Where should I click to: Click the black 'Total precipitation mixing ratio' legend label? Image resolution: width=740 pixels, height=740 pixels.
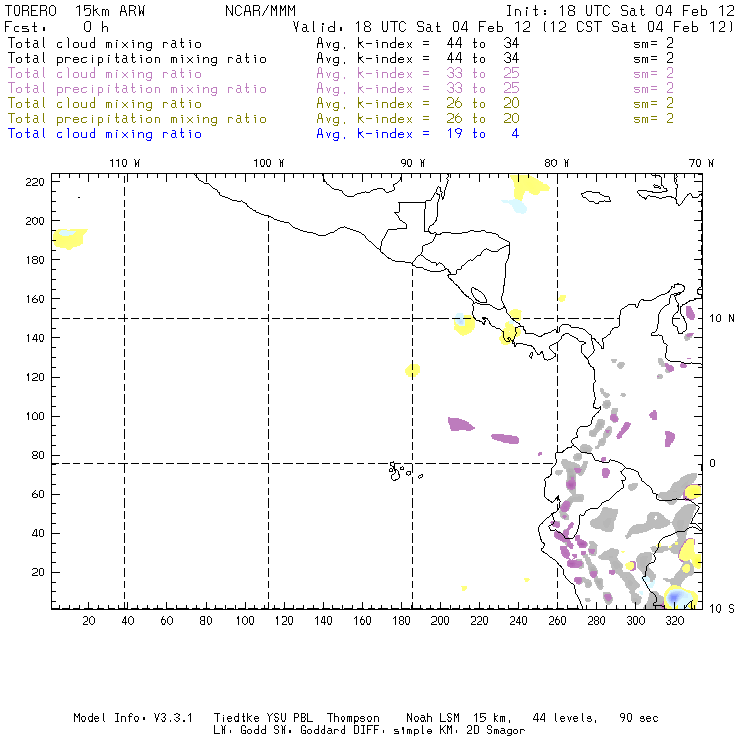click(x=137, y=59)
